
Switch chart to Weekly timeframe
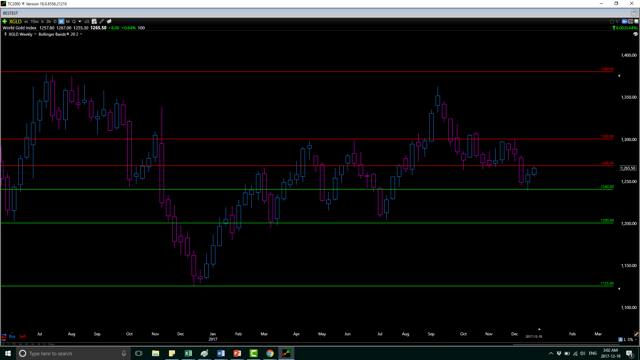[x=61, y=21]
